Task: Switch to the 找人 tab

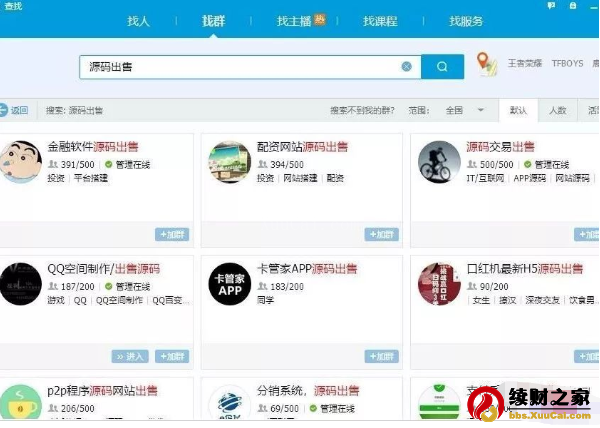Action: pyautogui.click(x=138, y=20)
